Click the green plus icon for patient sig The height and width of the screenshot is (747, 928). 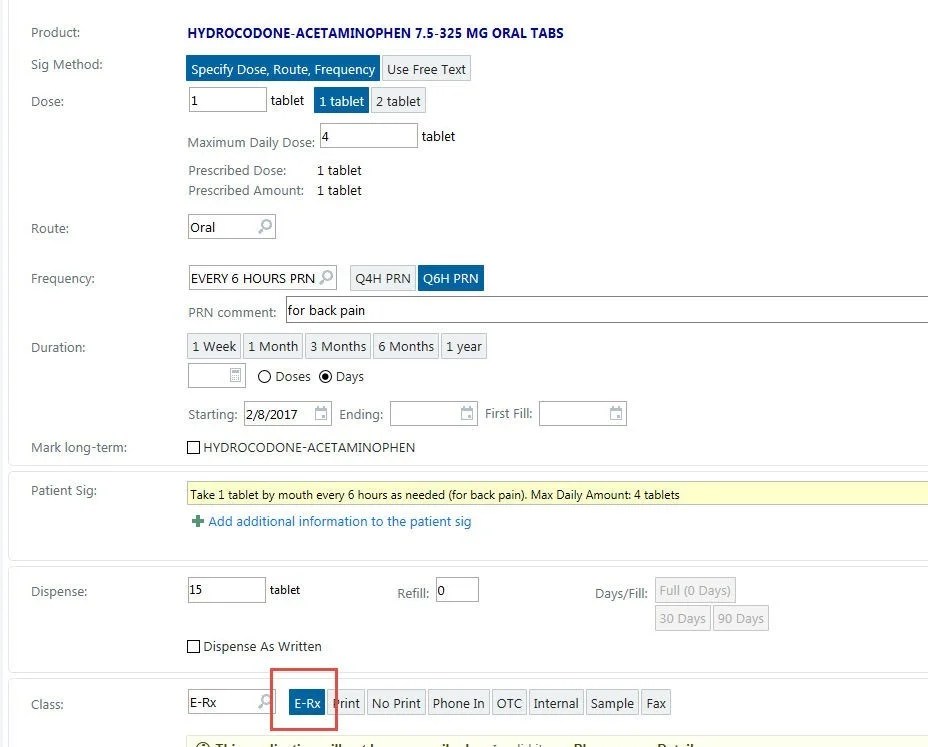pos(198,521)
